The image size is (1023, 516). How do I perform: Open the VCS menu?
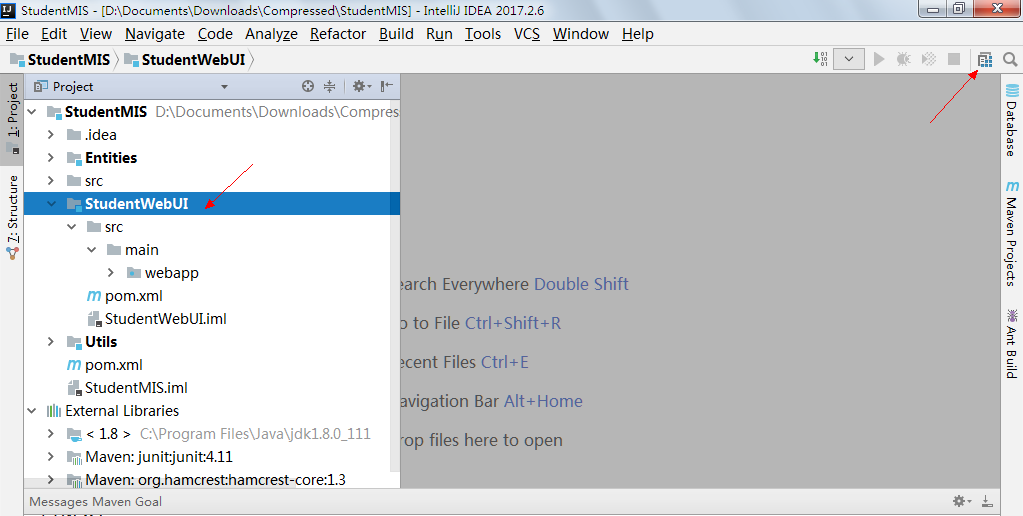[x=527, y=34]
